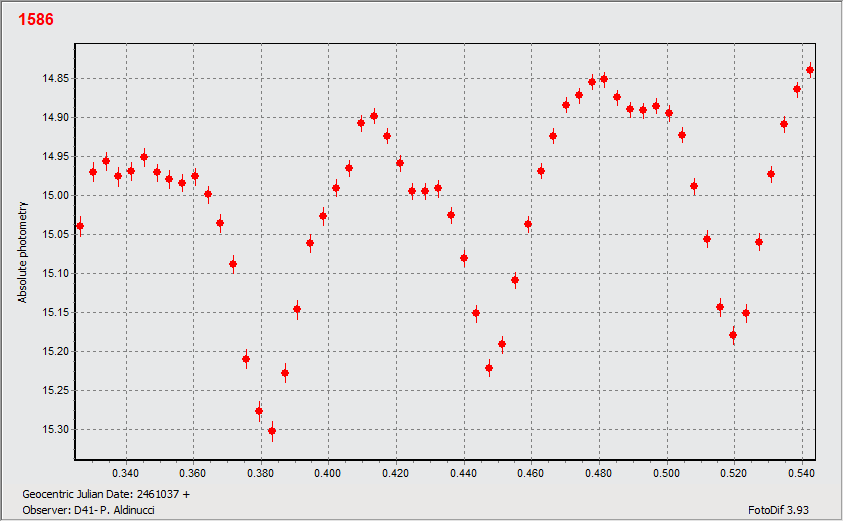Select the highest data point near 0.481
844x522 pixels.
(x=604, y=79)
